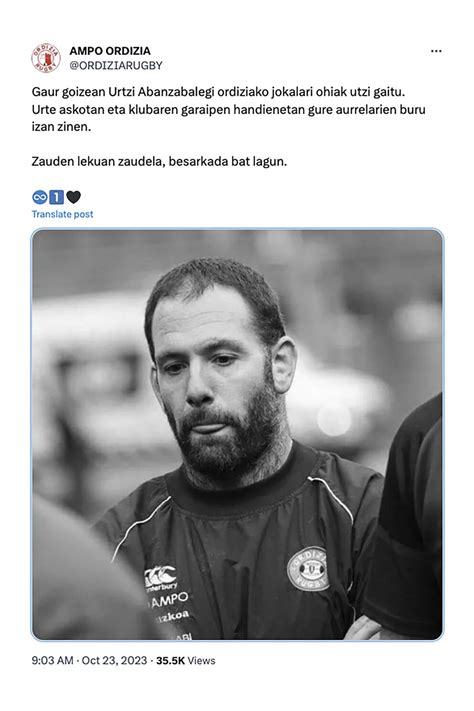474x711 pixels.
Task: Open the @ORDIZIARUGBY handle link
Action: (x=116, y=65)
